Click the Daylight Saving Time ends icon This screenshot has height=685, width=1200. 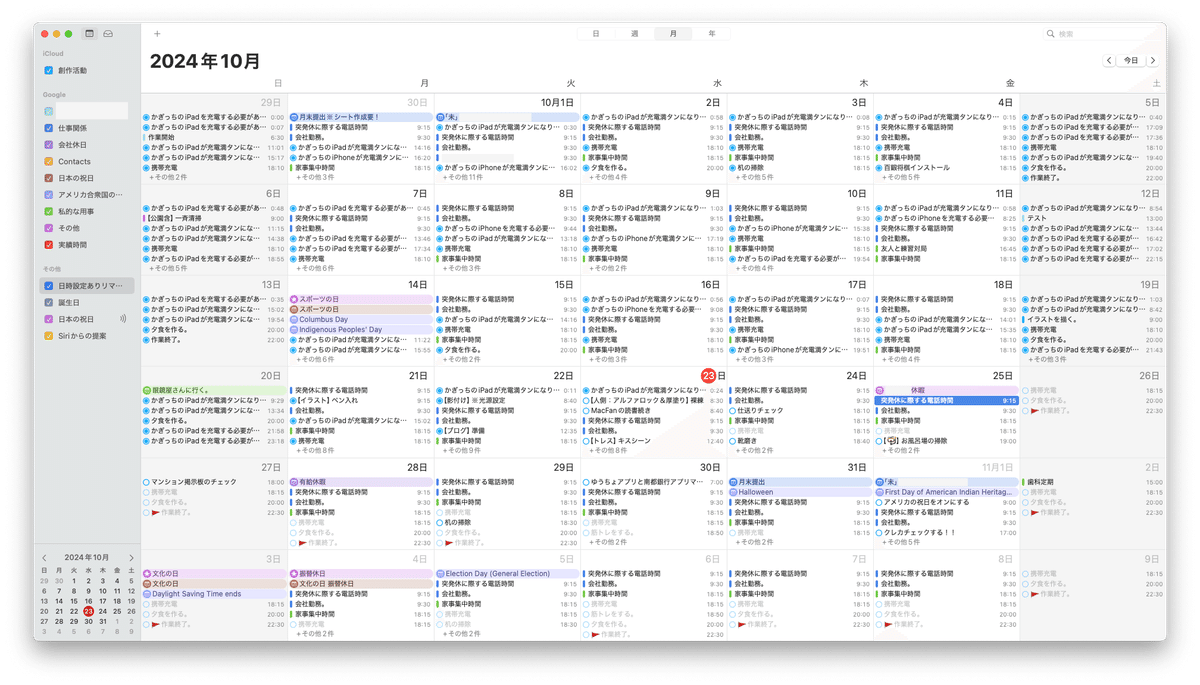[147, 594]
